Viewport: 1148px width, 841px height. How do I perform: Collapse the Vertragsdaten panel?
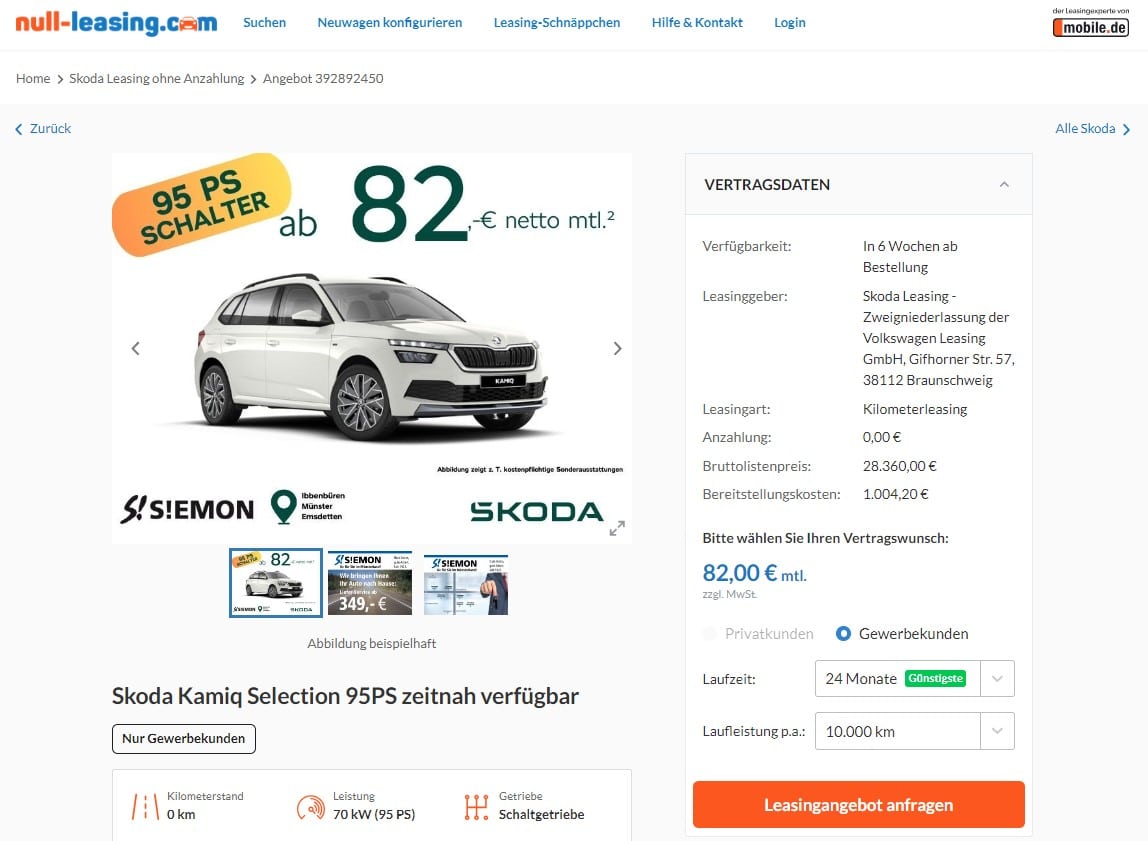tap(1004, 184)
